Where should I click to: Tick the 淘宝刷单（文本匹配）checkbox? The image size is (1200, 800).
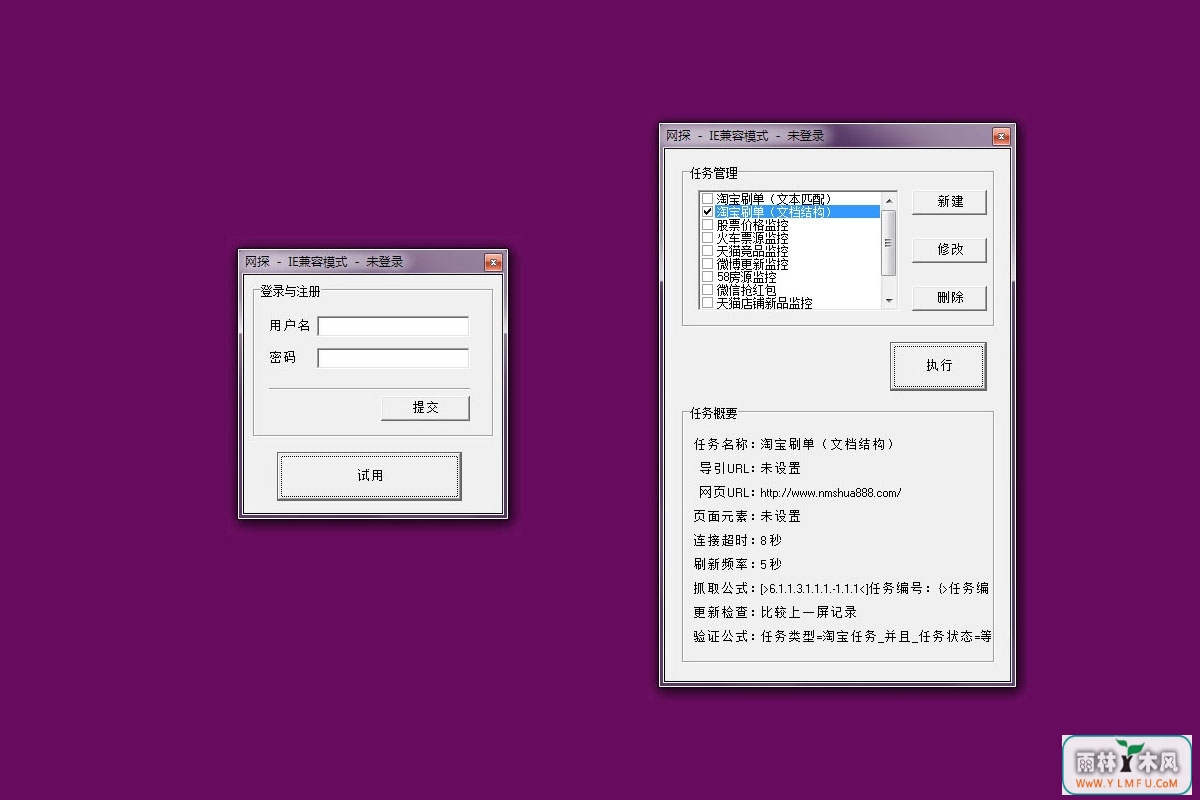point(707,199)
